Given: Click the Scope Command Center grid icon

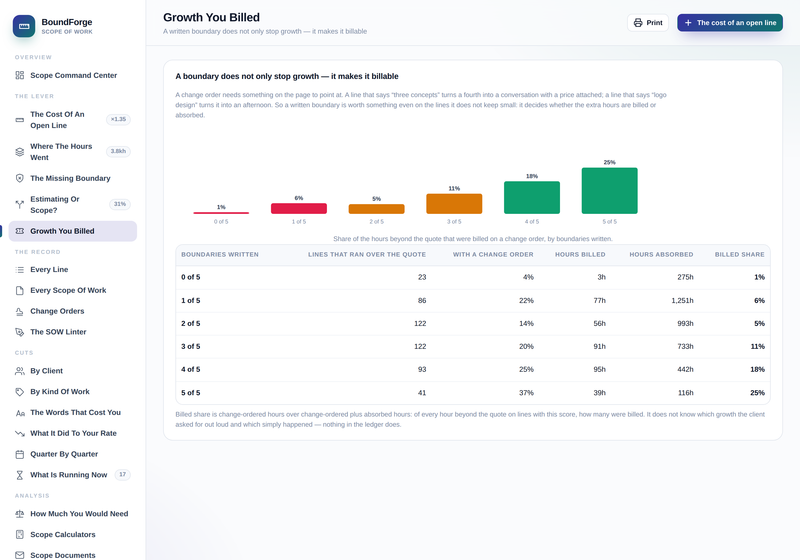Looking at the screenshot, I should tap(19, 75).
